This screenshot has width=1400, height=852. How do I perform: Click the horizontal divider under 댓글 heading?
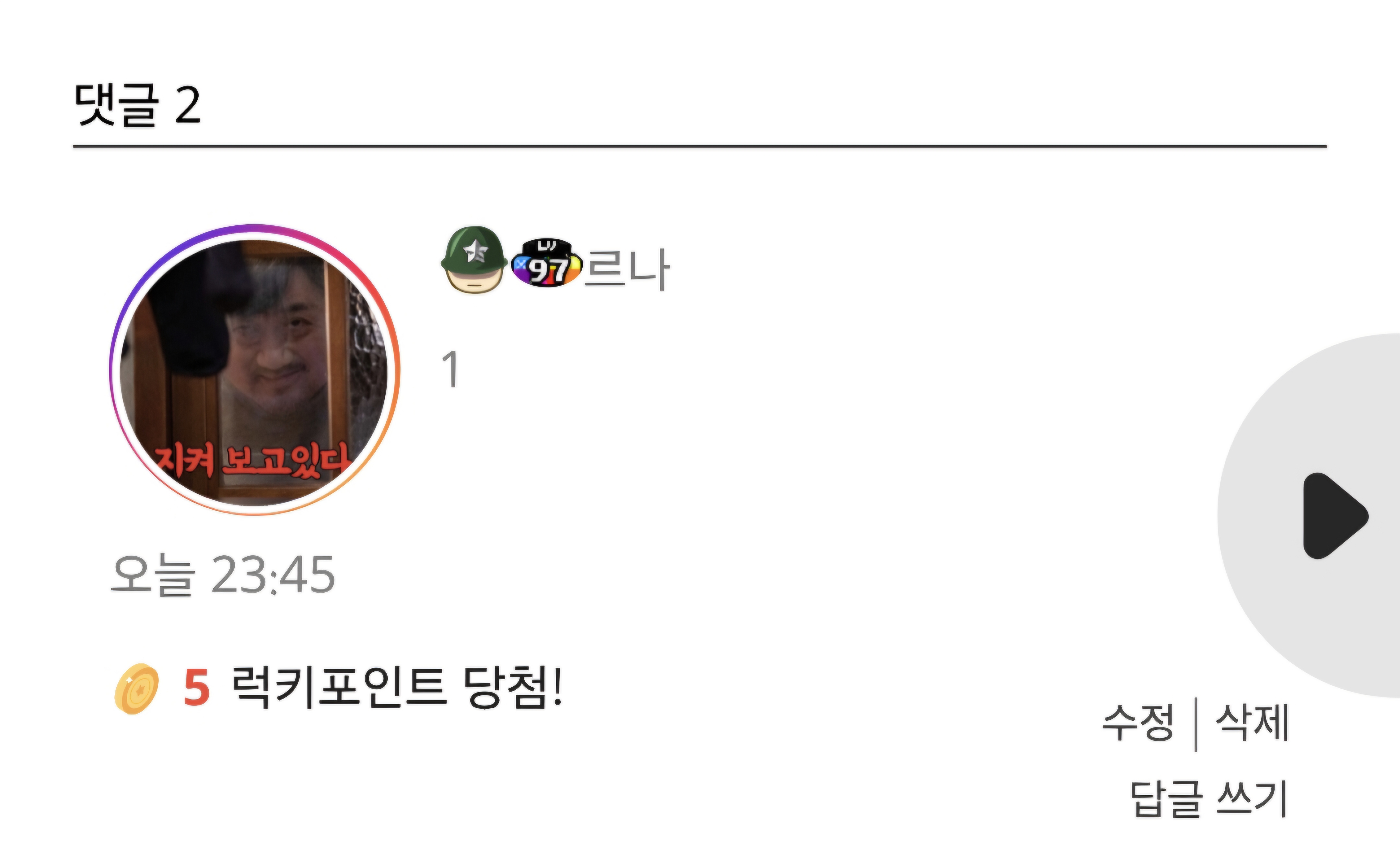click(x=700, y=147)
